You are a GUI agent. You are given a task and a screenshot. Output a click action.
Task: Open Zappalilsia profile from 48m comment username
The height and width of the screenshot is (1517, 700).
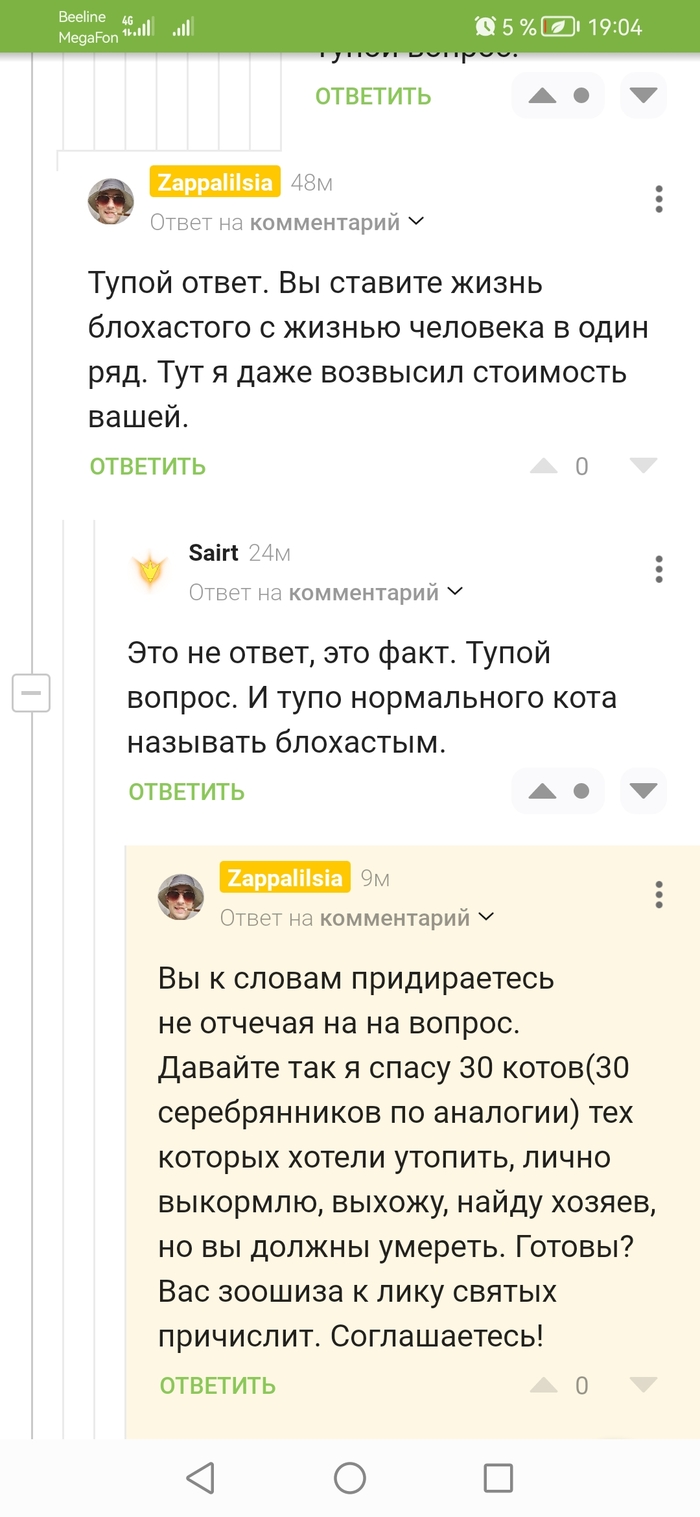click(x=215, y=182)
